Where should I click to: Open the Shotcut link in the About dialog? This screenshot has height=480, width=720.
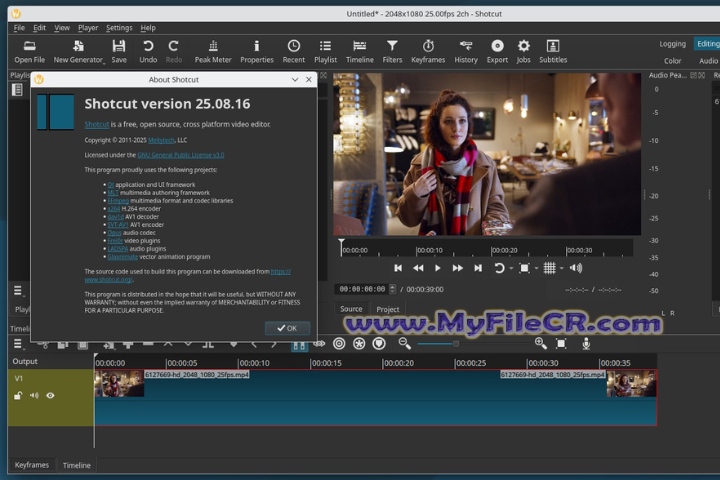click(x=97, y=124)
